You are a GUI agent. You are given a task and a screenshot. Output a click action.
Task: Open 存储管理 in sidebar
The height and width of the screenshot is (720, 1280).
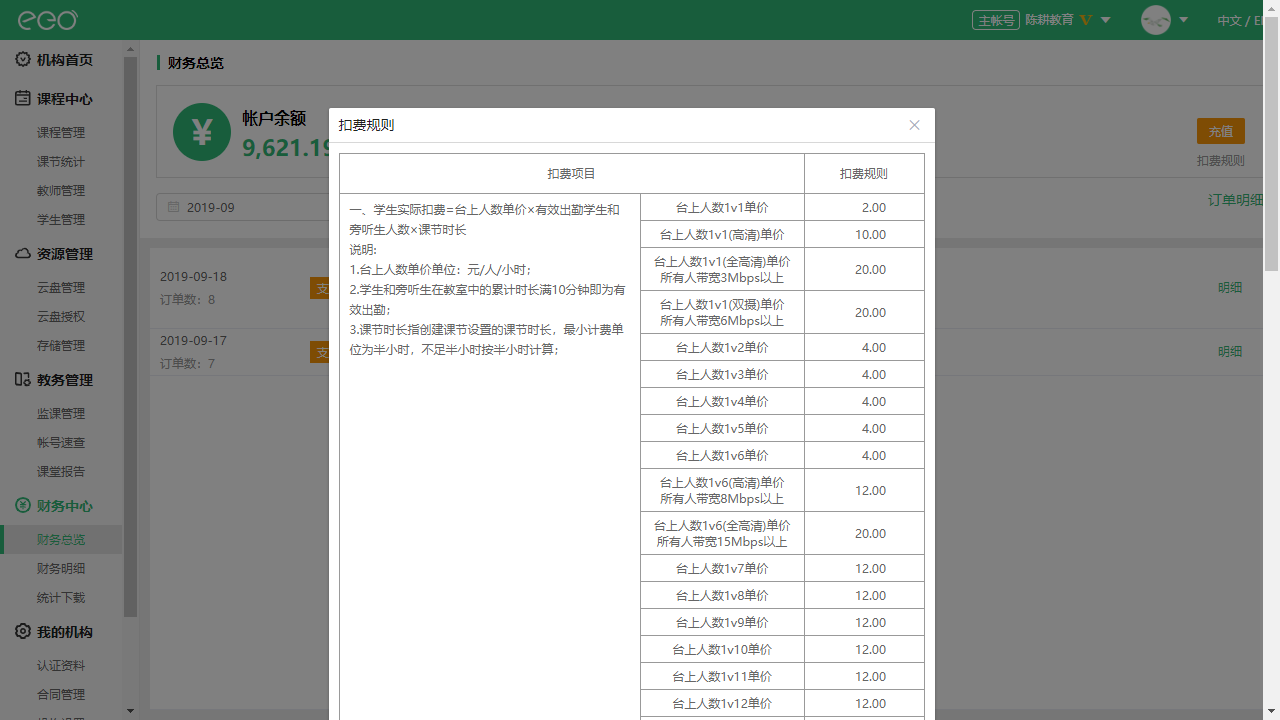coord(61,345)
